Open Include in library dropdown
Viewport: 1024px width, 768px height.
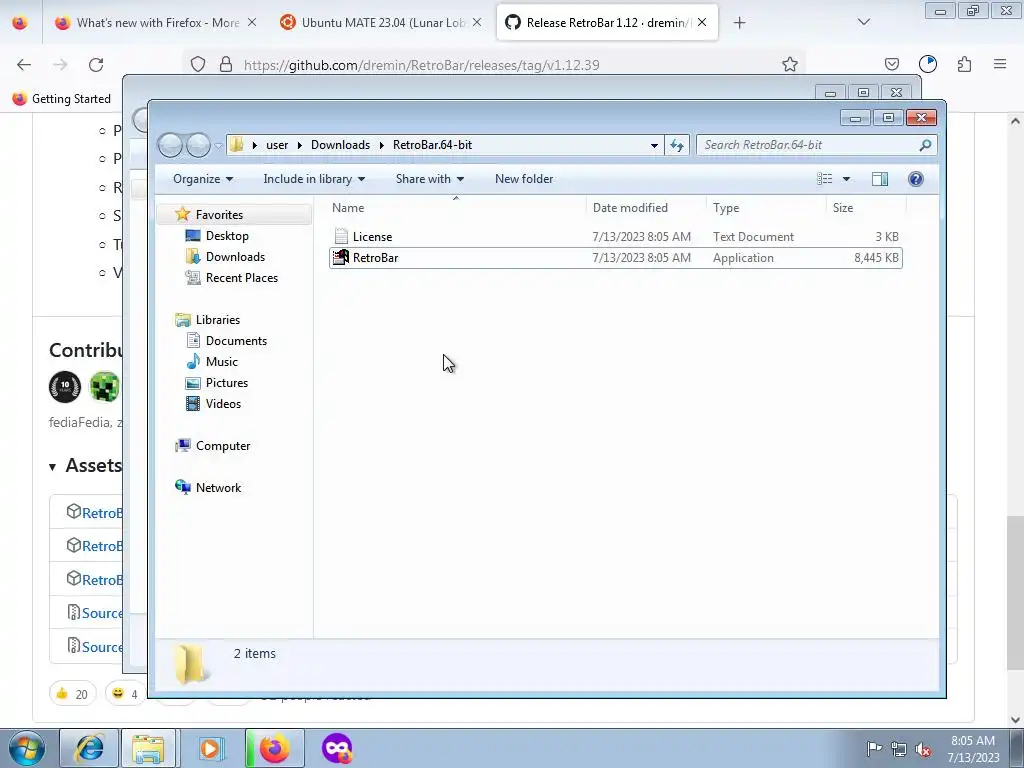[314, 179]
